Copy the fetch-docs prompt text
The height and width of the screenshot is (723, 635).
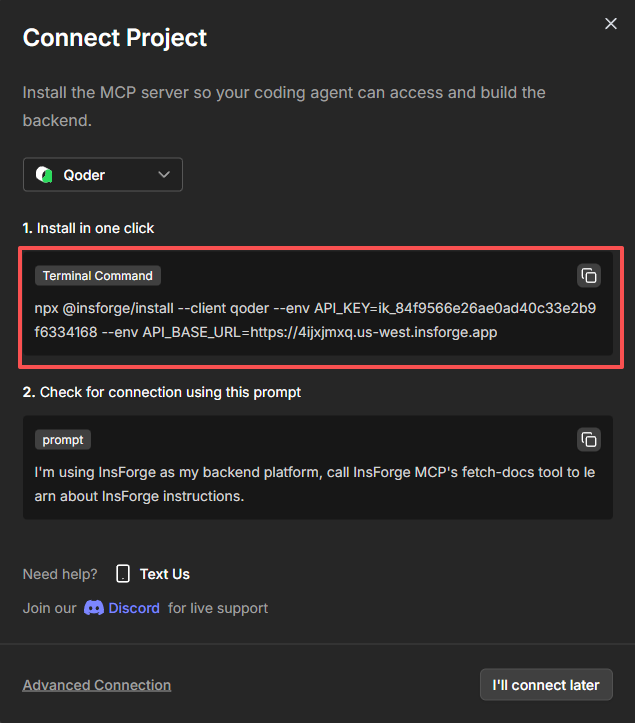click(589, 439)
